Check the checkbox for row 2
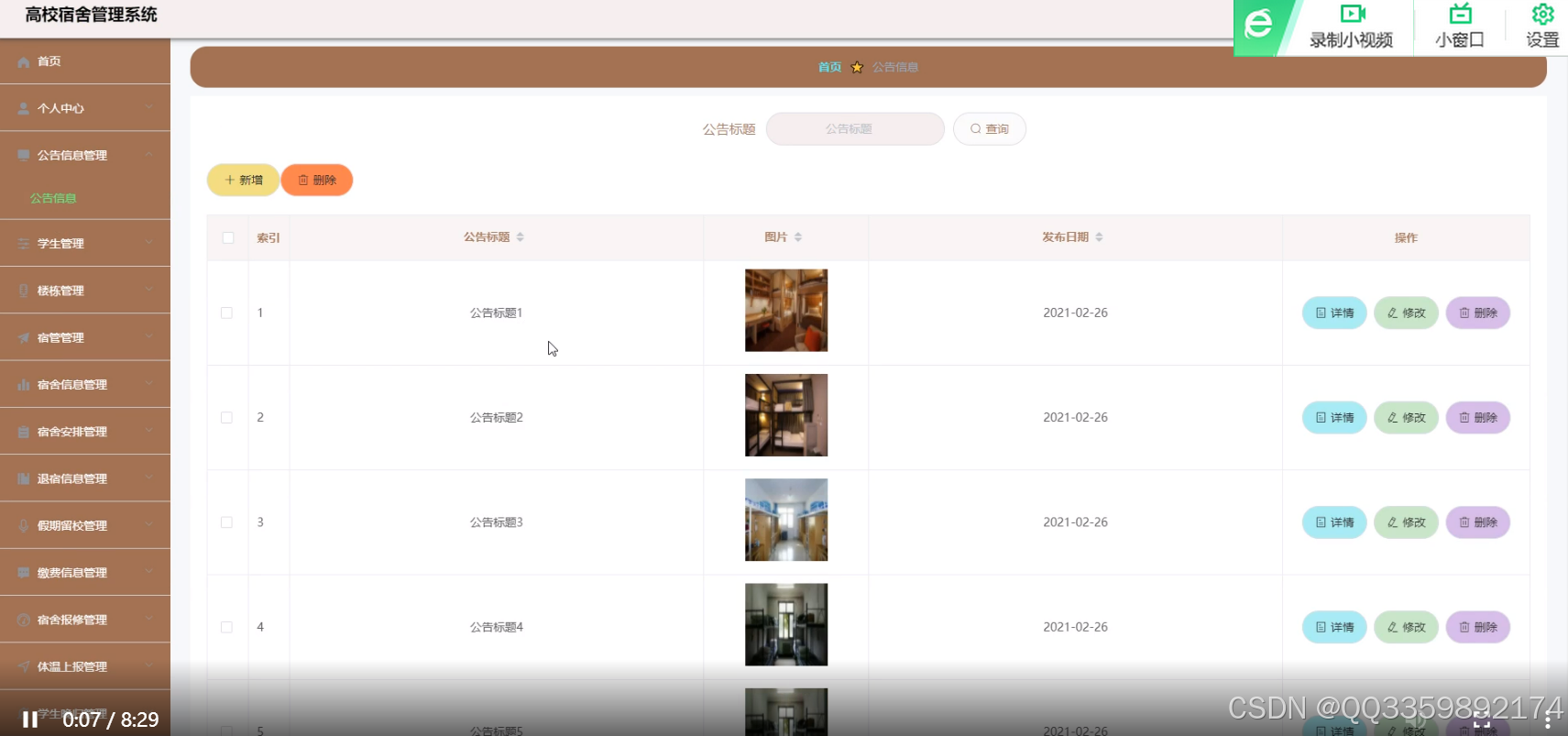Image resolution: width=1568 pixels, height=736 pixels. (226, 417)
